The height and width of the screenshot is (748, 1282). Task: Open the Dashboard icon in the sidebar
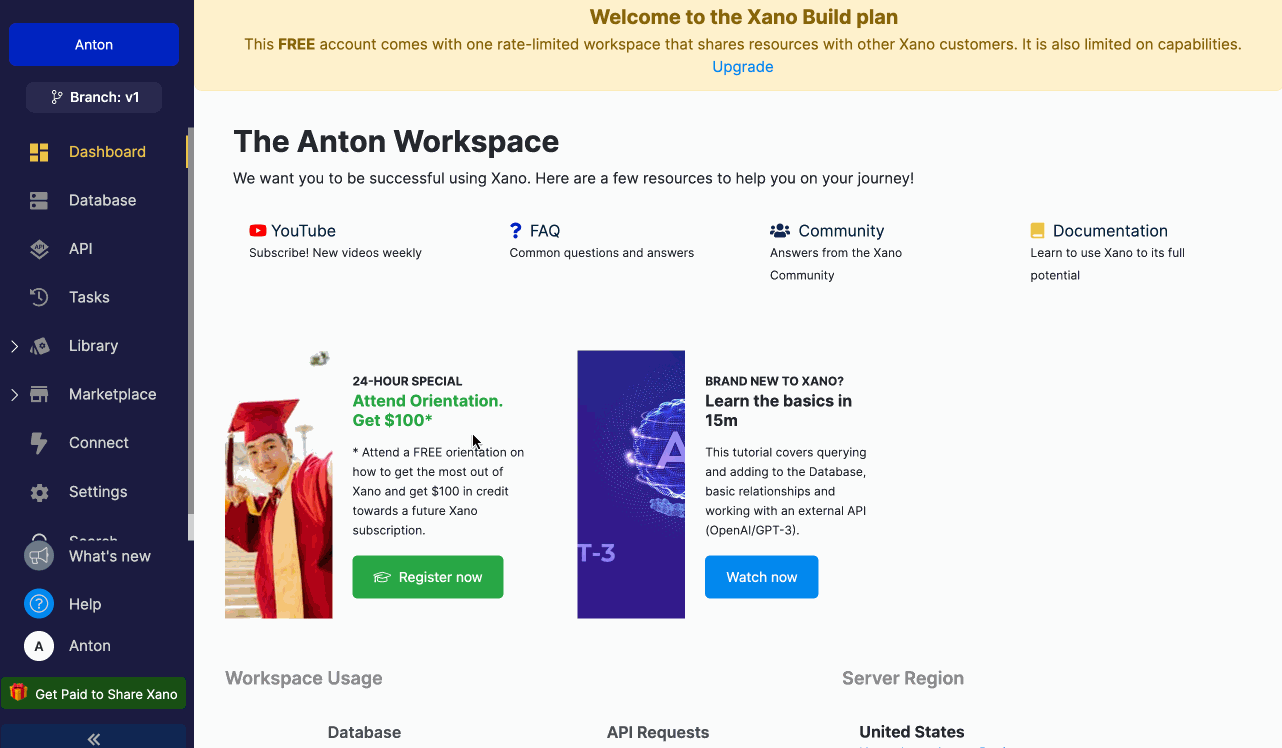[39, 152]
